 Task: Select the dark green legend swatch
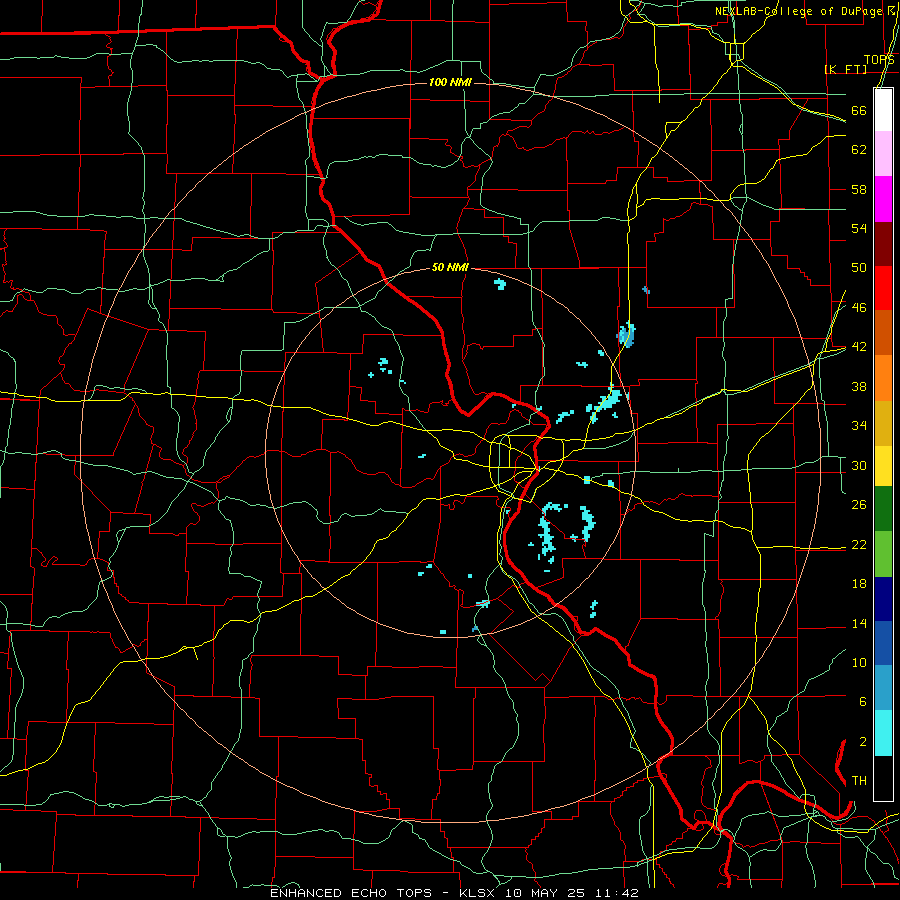(883, 509)
